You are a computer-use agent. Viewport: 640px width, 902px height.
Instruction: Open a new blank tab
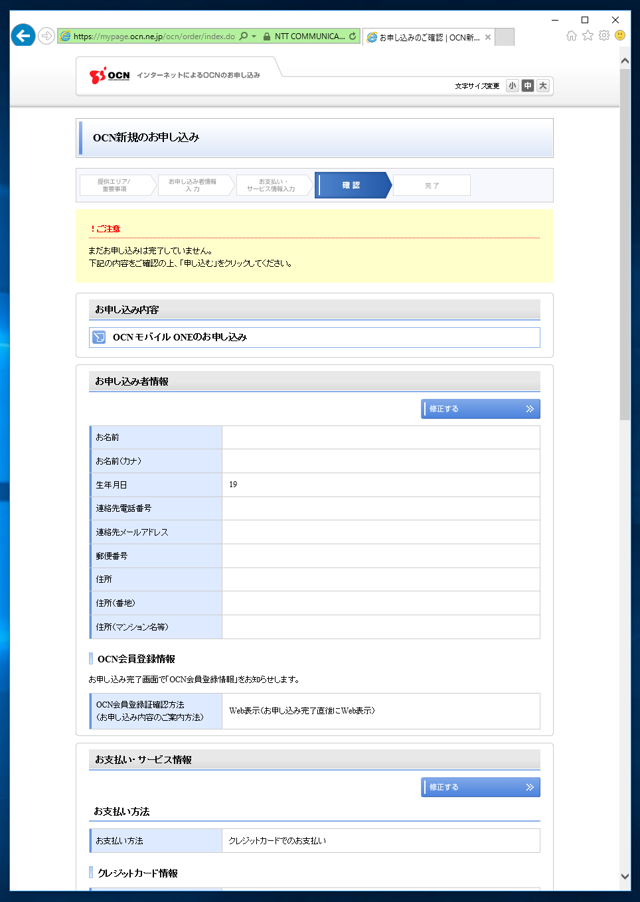504,37
